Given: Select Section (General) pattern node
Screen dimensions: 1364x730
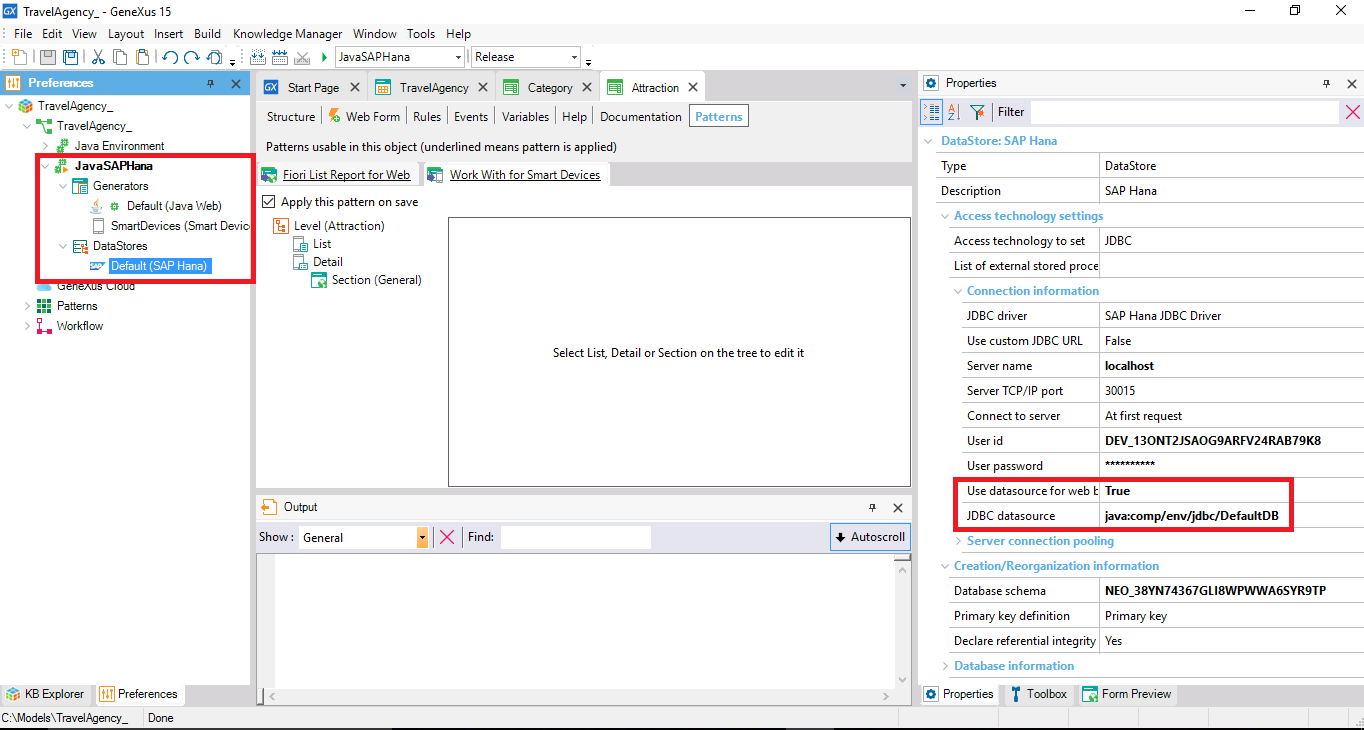Looking at the screenshot, I should (x=376, y=280).
